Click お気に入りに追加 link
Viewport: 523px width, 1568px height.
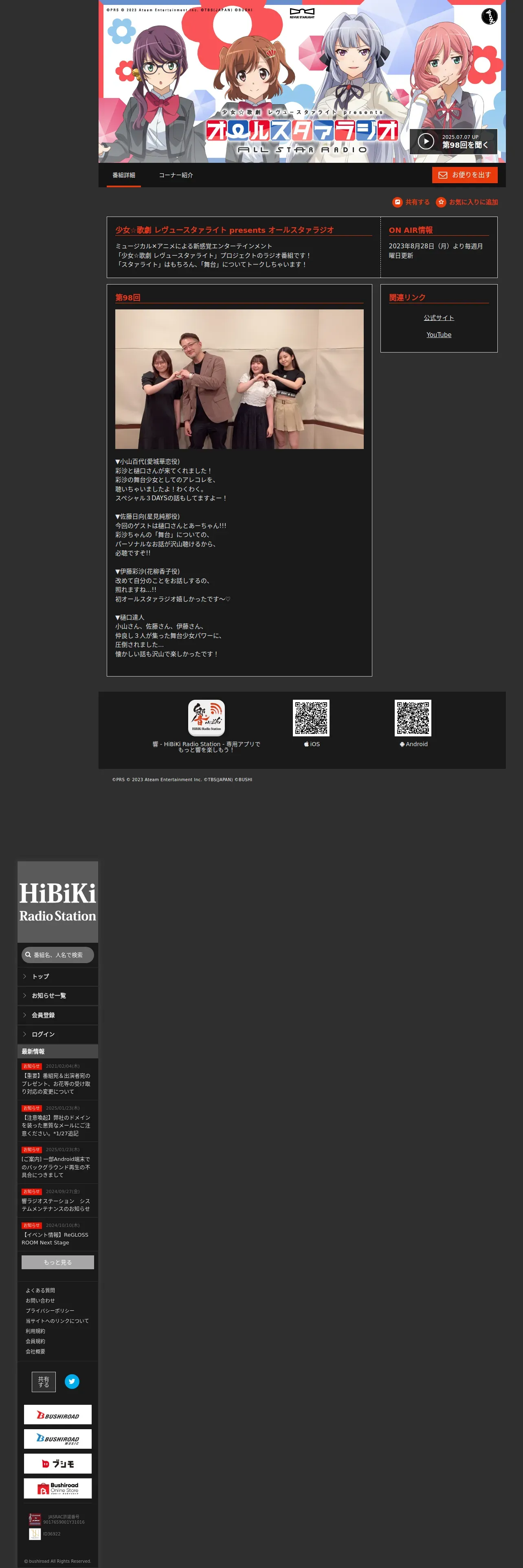(x=473, y=202)
